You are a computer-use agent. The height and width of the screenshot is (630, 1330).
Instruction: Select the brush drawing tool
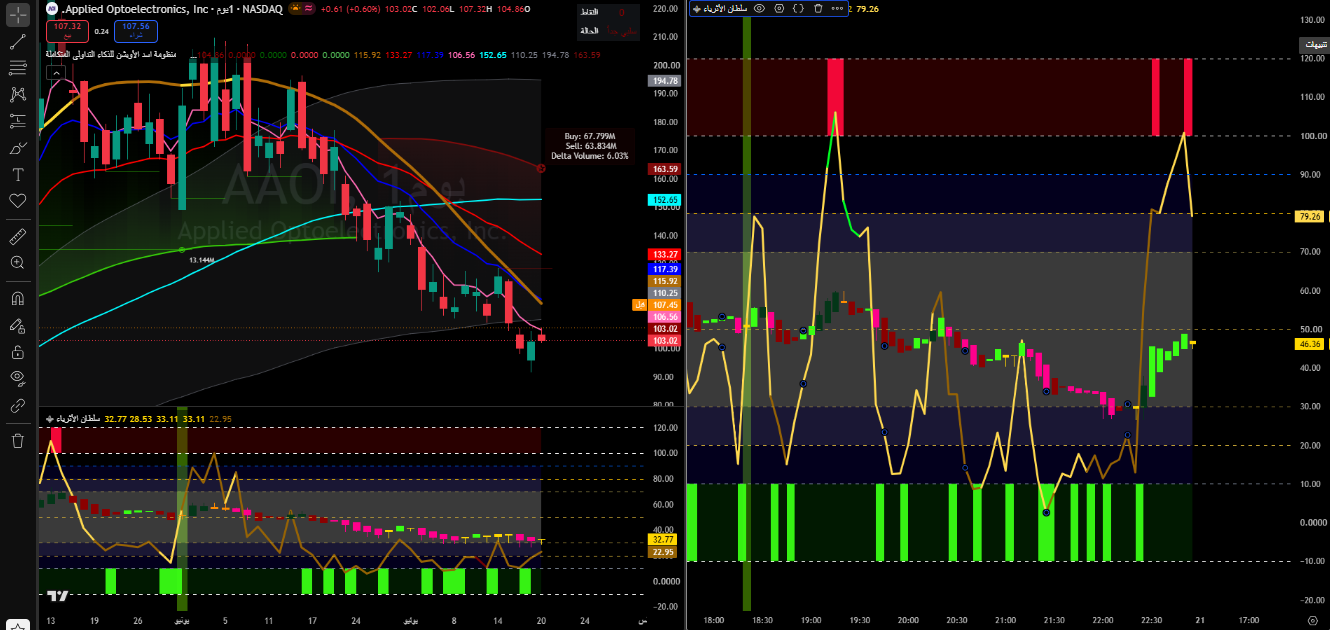(x=17, y=148)
